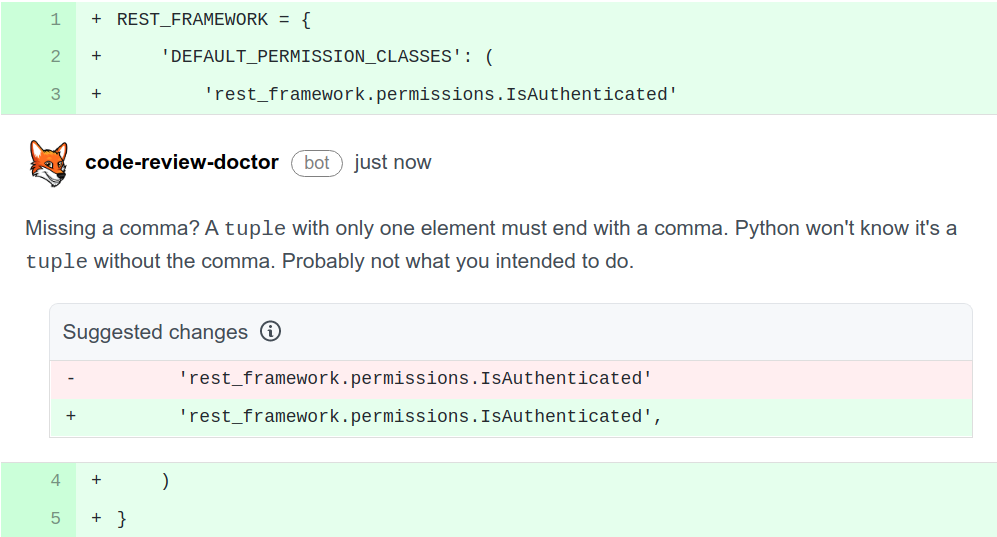The height and width of the screenshot is (537, 997).
Task: Open the Suggested changes info icon
Action: (270, 331)
